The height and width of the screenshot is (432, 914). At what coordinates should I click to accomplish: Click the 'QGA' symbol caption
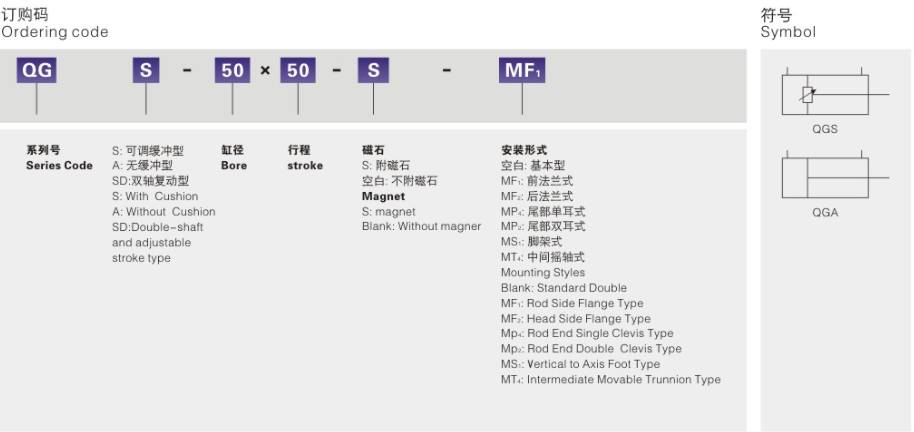tap(825, 213)
